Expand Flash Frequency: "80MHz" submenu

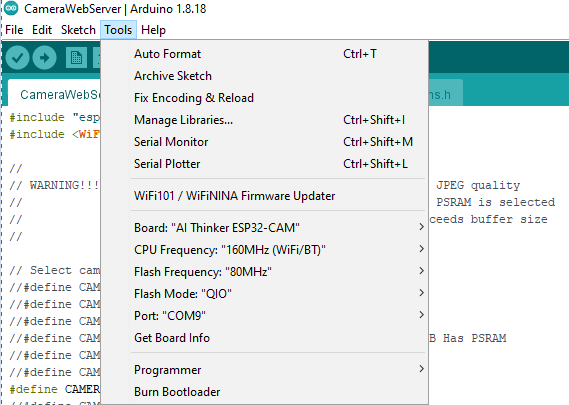click(x=265, y=272)
